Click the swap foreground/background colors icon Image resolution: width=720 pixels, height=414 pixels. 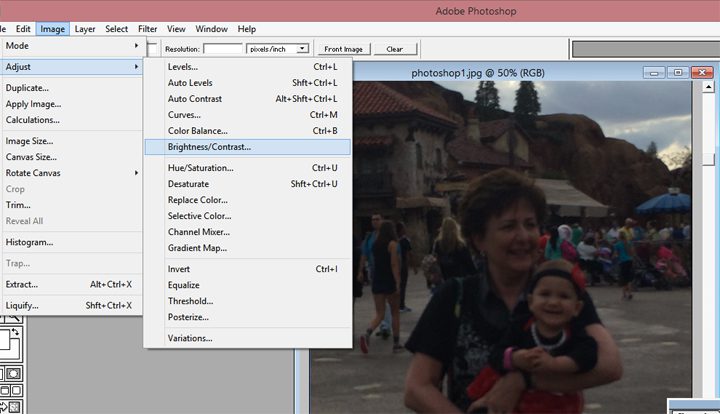[15, 331]
